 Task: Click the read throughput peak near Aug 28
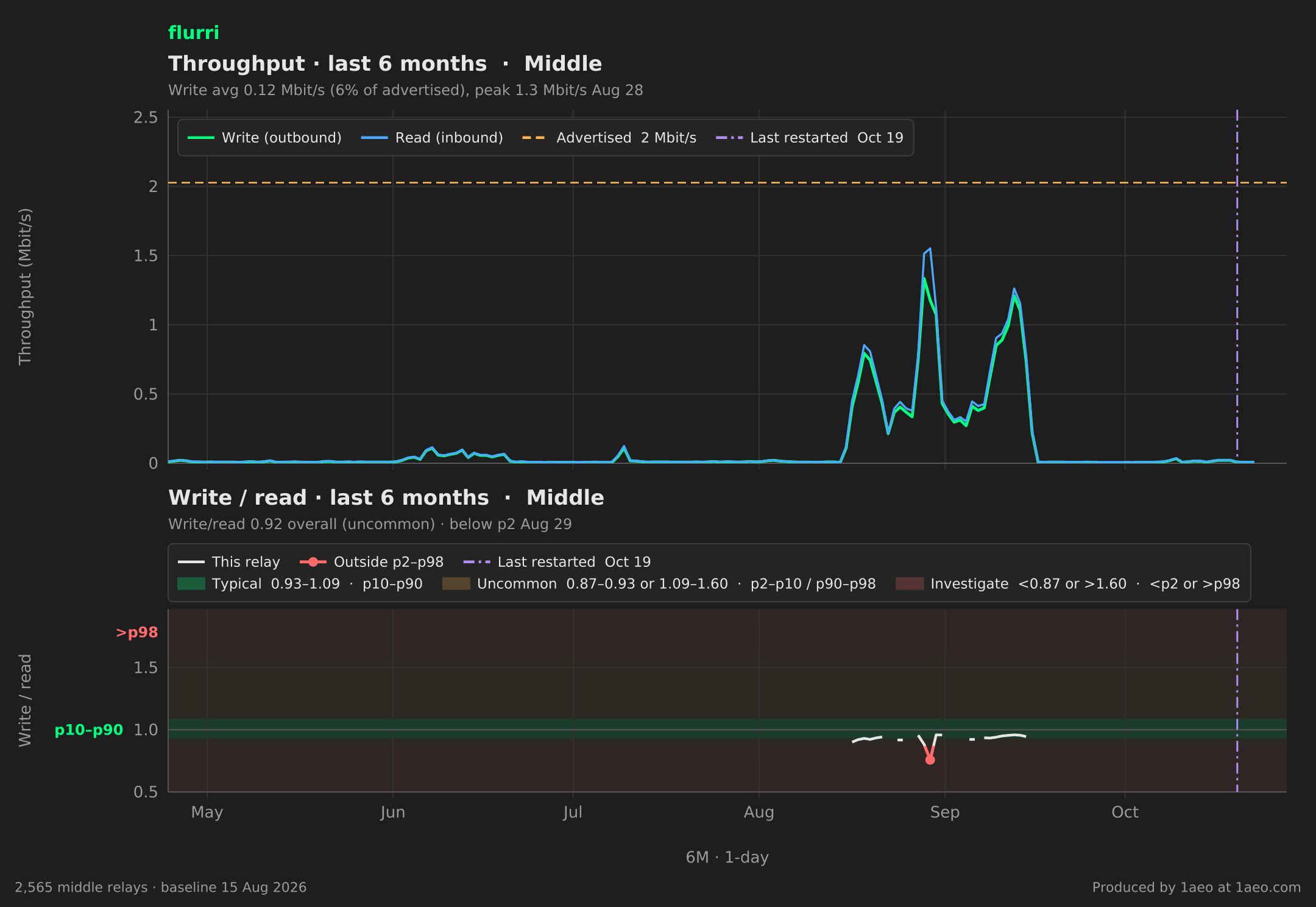930,249
